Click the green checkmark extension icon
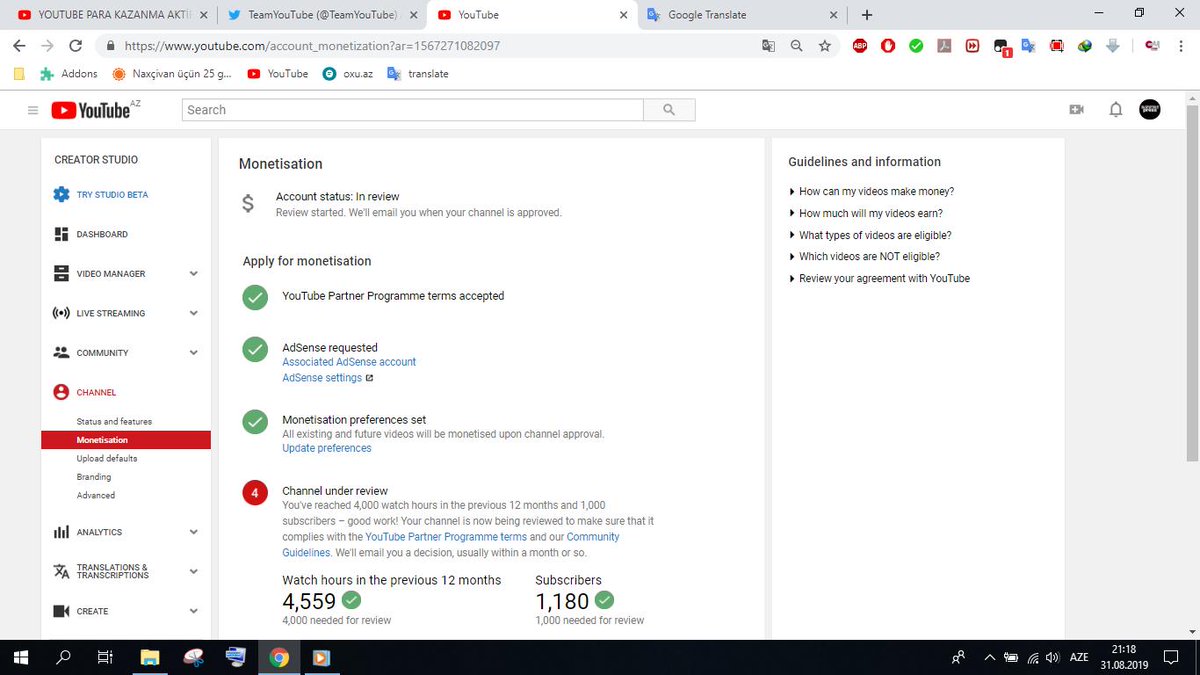 tap(916, 46)
